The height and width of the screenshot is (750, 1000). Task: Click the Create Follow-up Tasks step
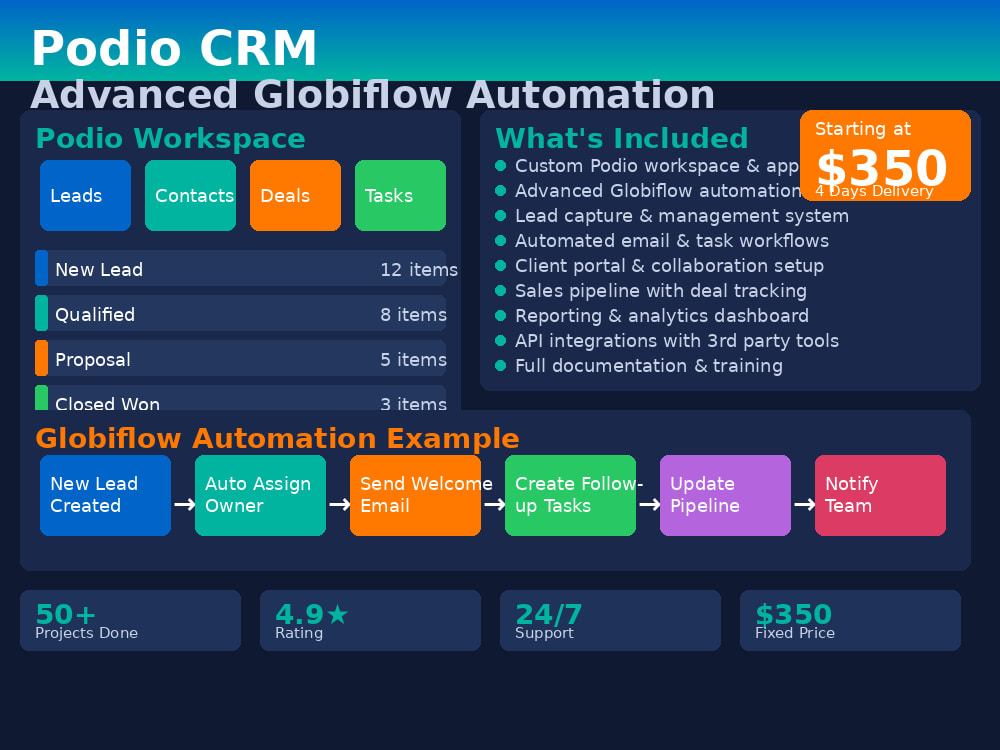click(x=570, y=496)
